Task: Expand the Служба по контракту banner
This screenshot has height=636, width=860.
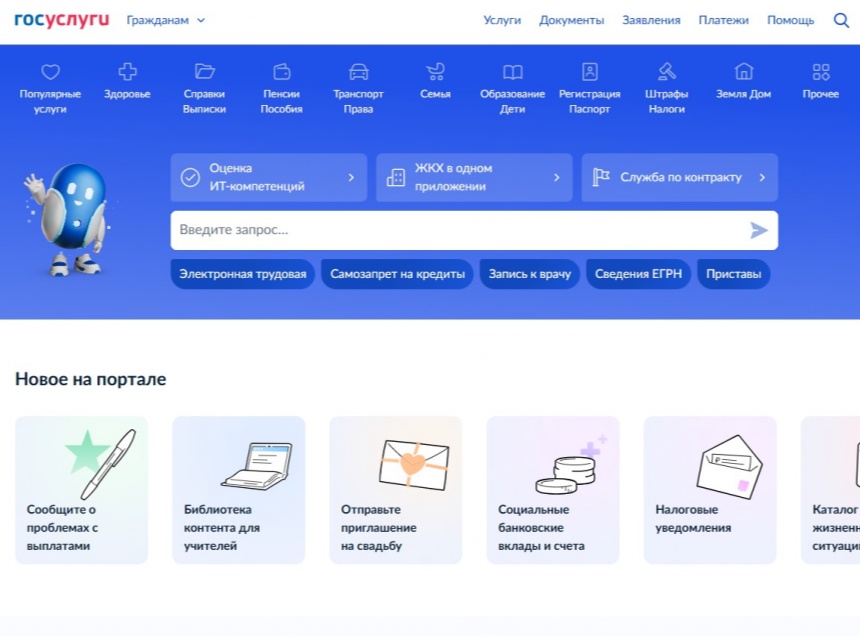Action: pos(679,177)
